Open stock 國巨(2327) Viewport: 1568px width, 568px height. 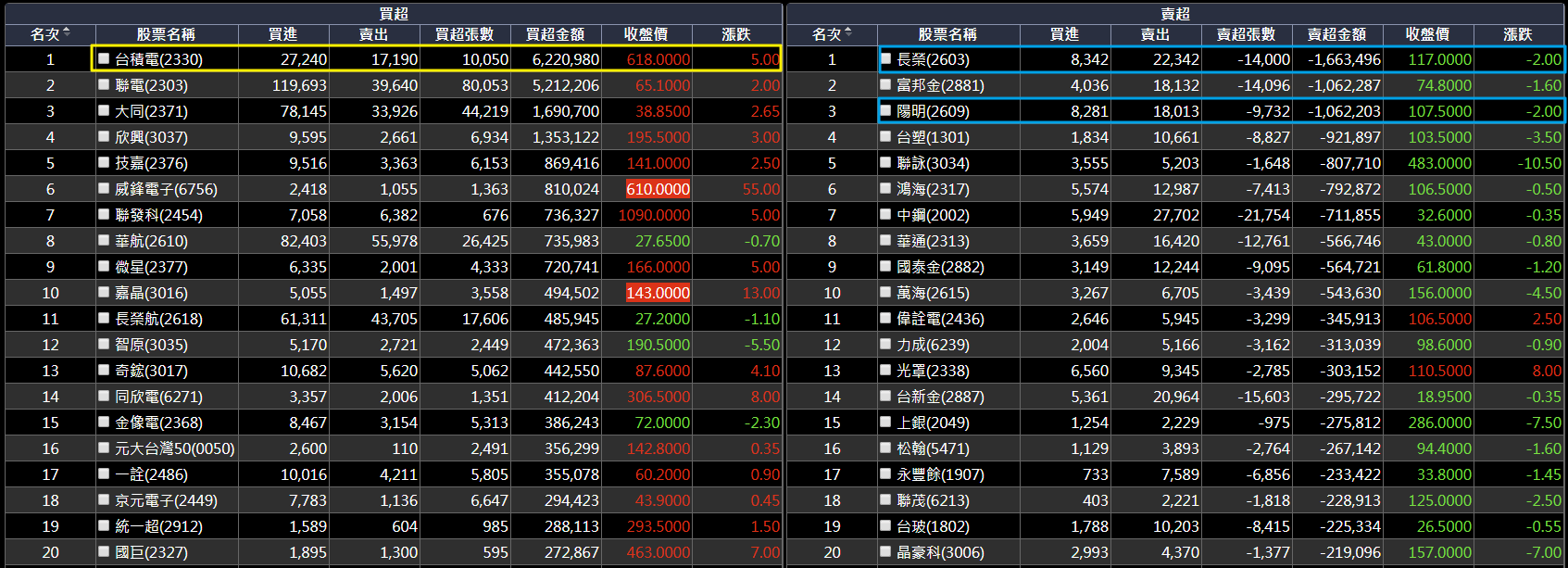(151, 552)
